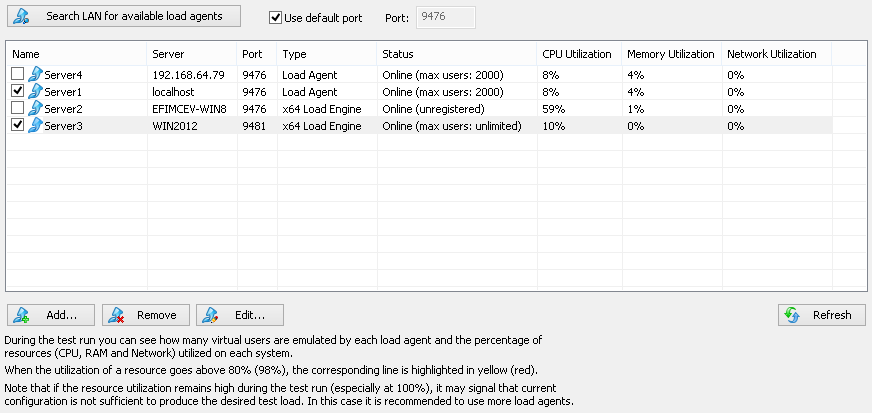The height and width of the screenshot is (413, 872).
Task: Click the Server3 load engine icon
Action: 35,126
